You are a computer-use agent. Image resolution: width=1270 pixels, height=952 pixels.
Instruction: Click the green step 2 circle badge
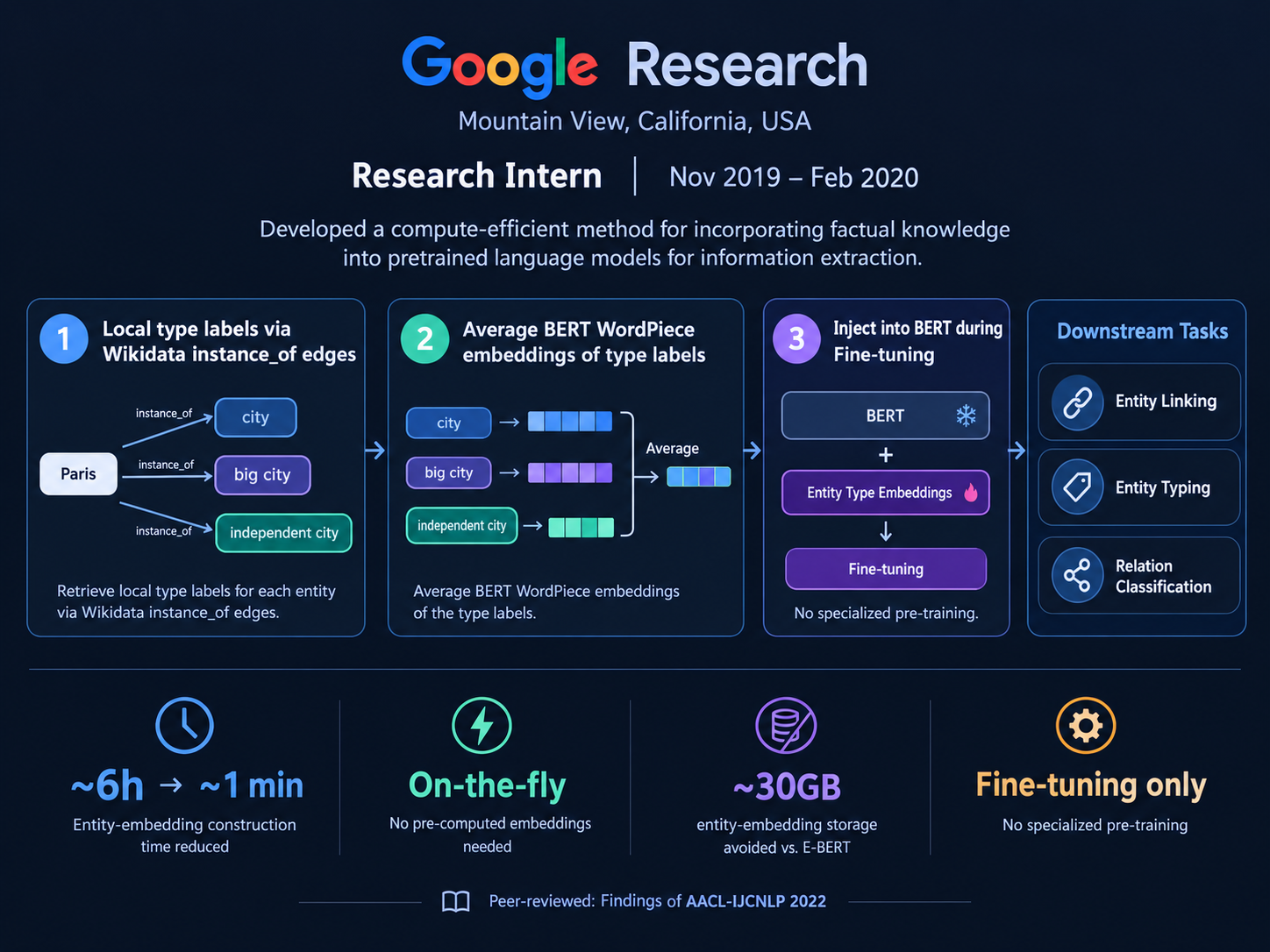point(425,338)
